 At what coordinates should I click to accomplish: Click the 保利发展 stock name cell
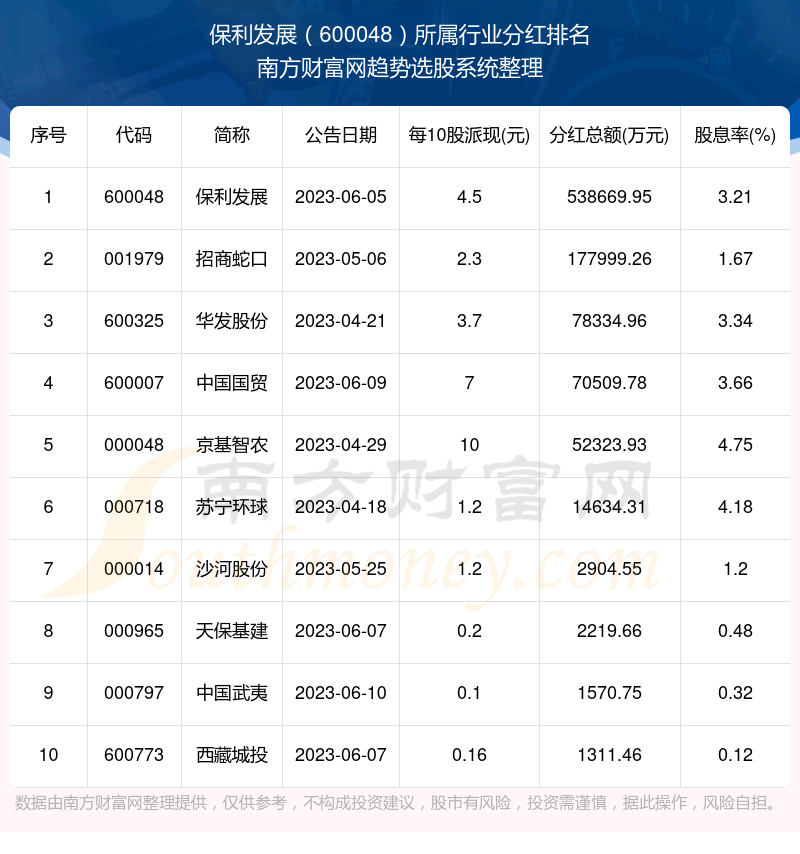click(x=232, y=197)
